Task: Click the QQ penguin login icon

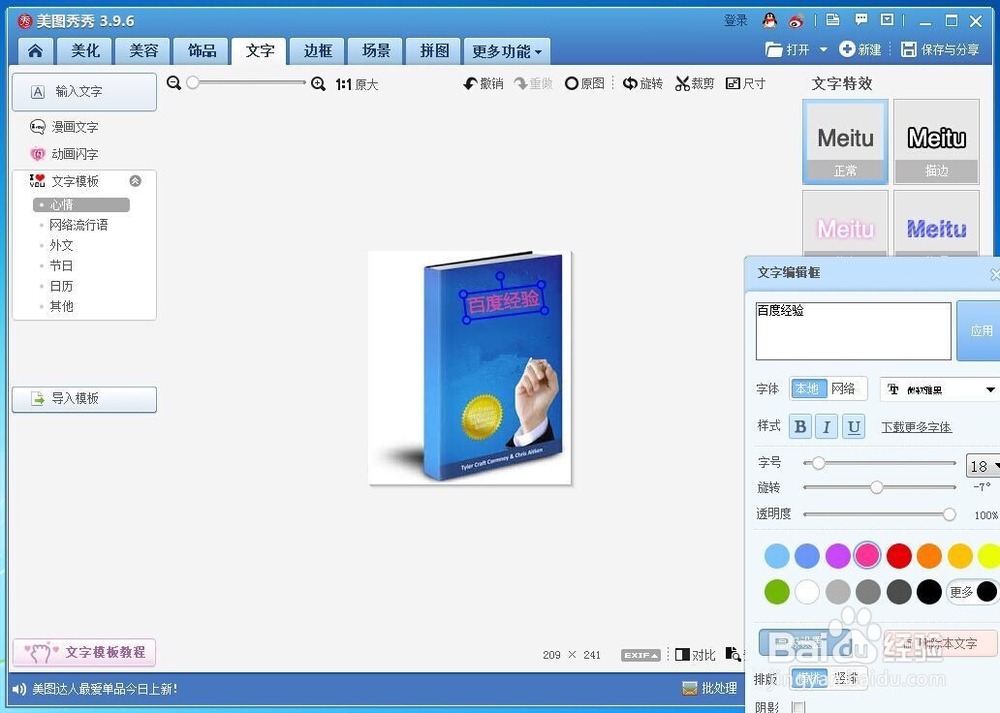Action: coord(770,21)
